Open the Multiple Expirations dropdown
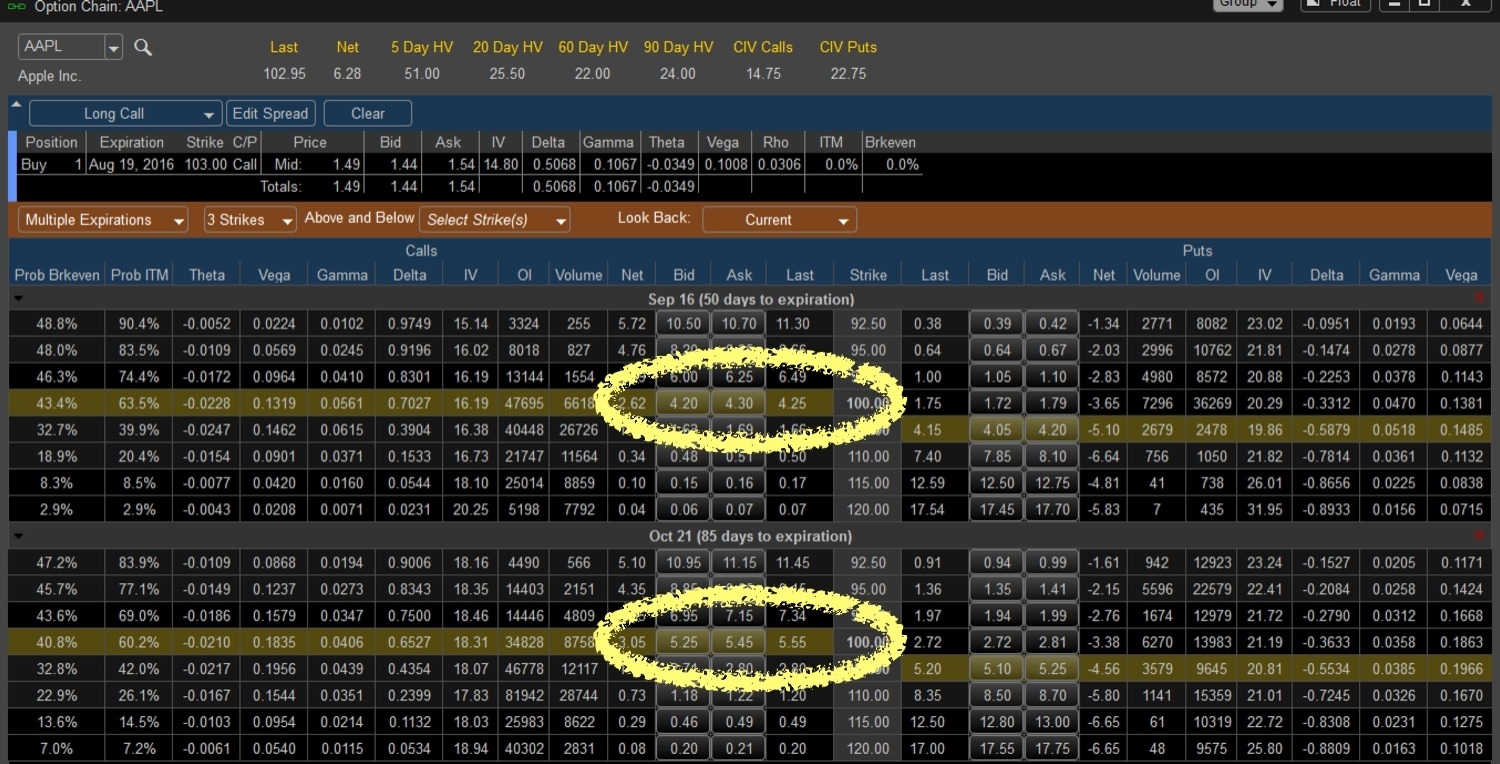This screenshot has height=764, width=1500. coord(103,220)
